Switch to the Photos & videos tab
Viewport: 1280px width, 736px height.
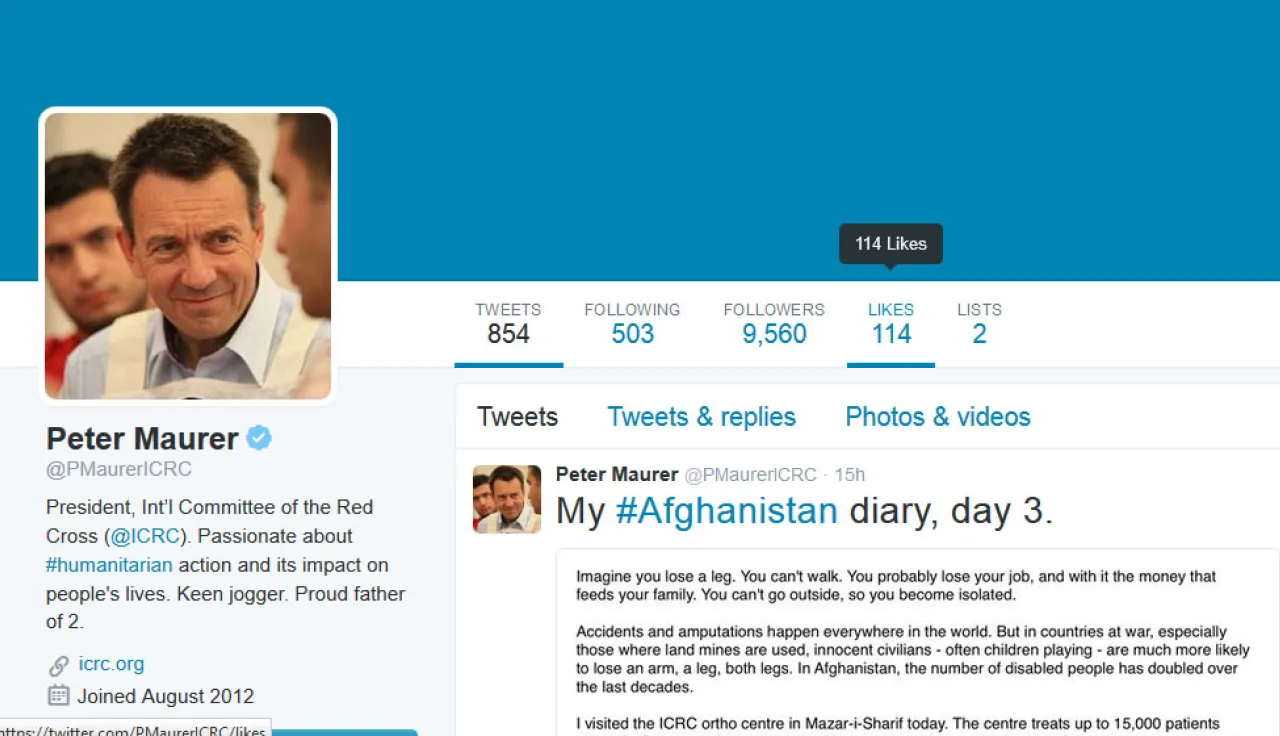pos(938,417)
